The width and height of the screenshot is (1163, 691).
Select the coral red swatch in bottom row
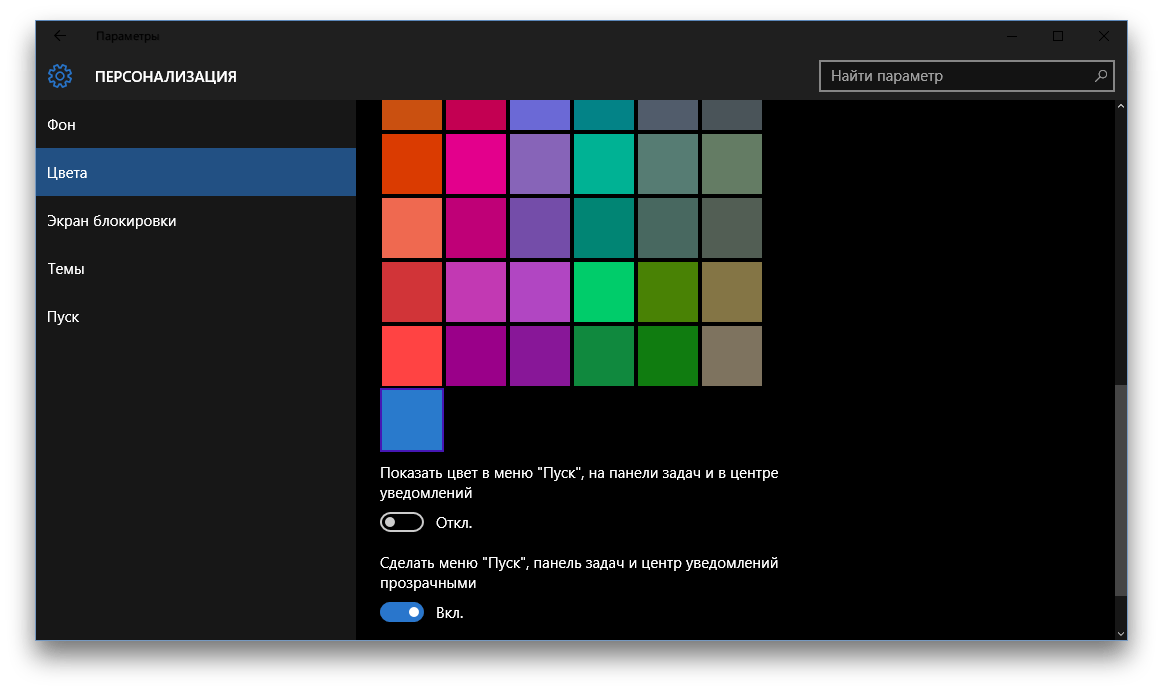(412, 356)
